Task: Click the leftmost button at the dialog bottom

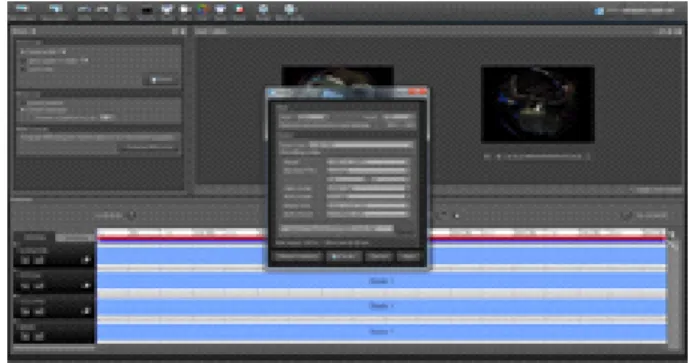Action: [x=297, y=257]
